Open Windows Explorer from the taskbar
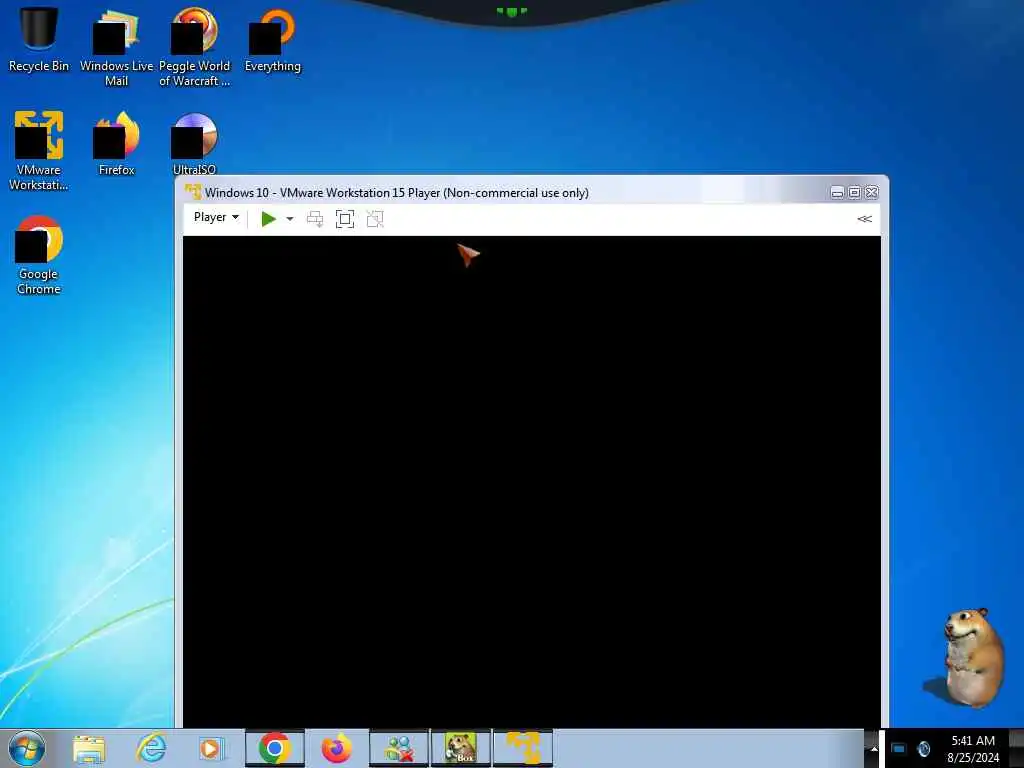The height and width of the screenshot is (768, 1024). point(89,748)
